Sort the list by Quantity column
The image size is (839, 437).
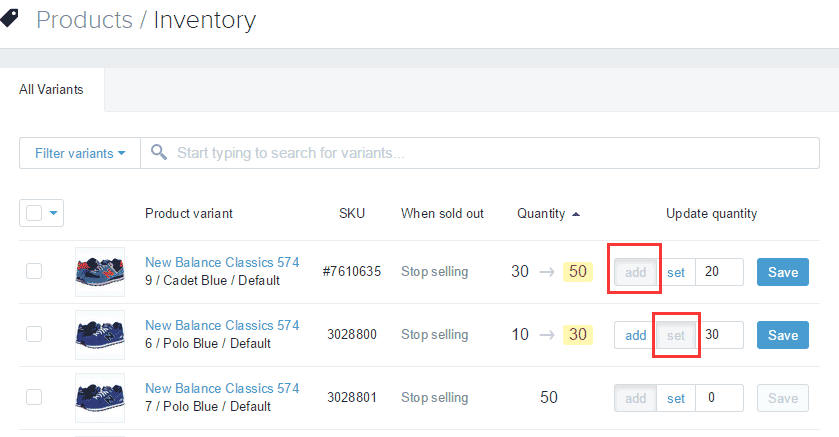541,213
